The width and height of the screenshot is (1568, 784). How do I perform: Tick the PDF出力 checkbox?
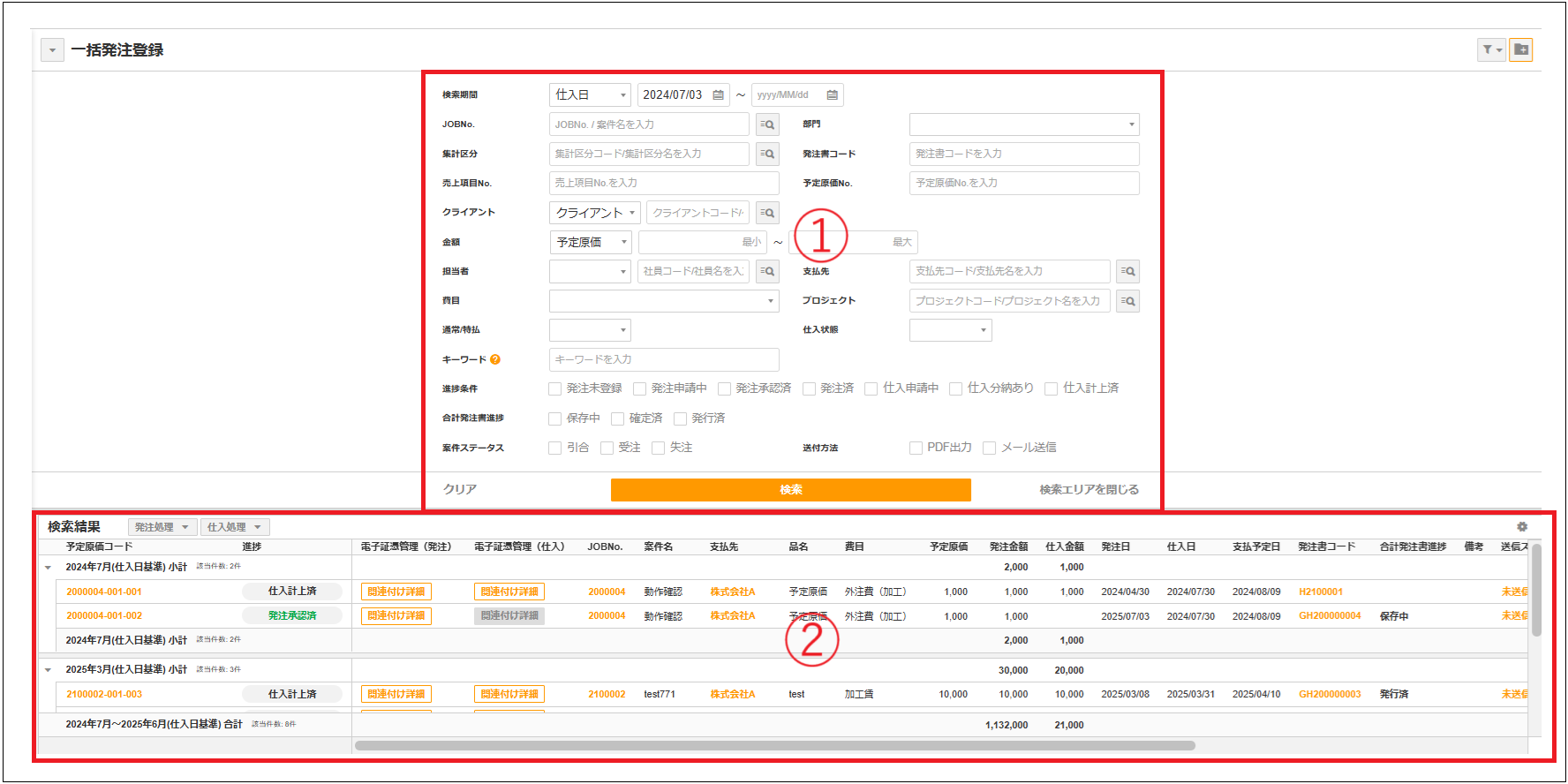916,448
